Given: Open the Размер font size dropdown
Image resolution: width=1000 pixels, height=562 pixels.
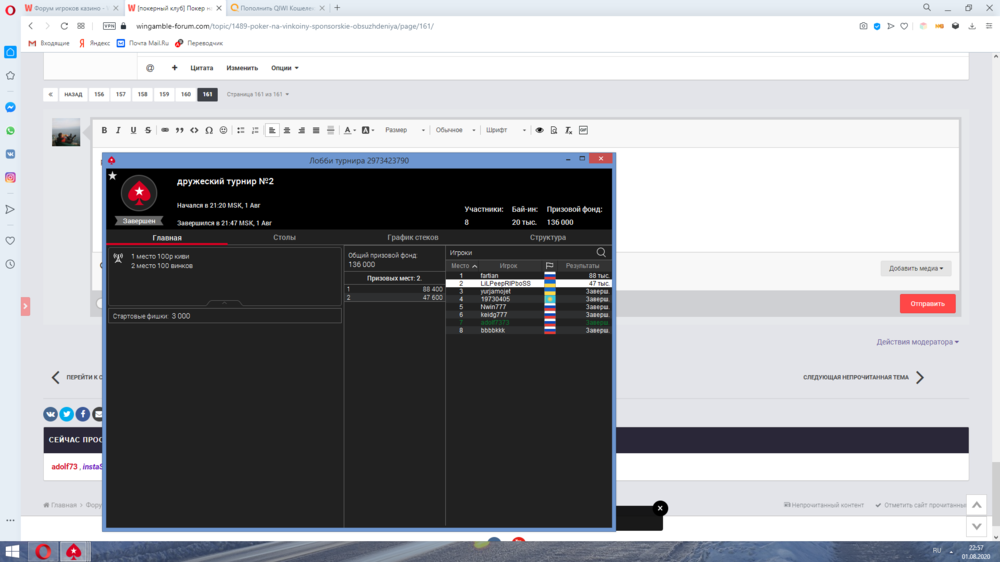Looking at the screenshot, I should (405, 130).
